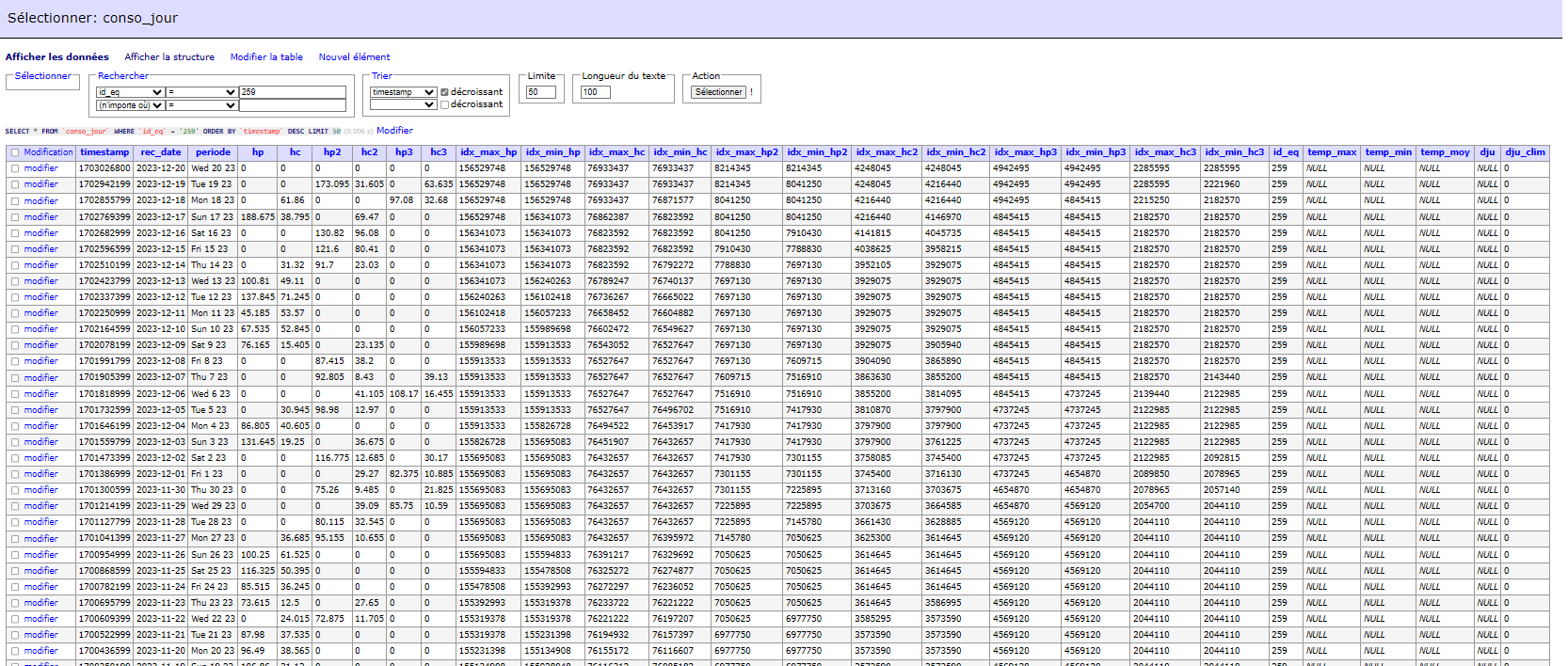Click modifier for row 2023-12-06
This screenshot has height=666, width=1568.
(41, 394)
